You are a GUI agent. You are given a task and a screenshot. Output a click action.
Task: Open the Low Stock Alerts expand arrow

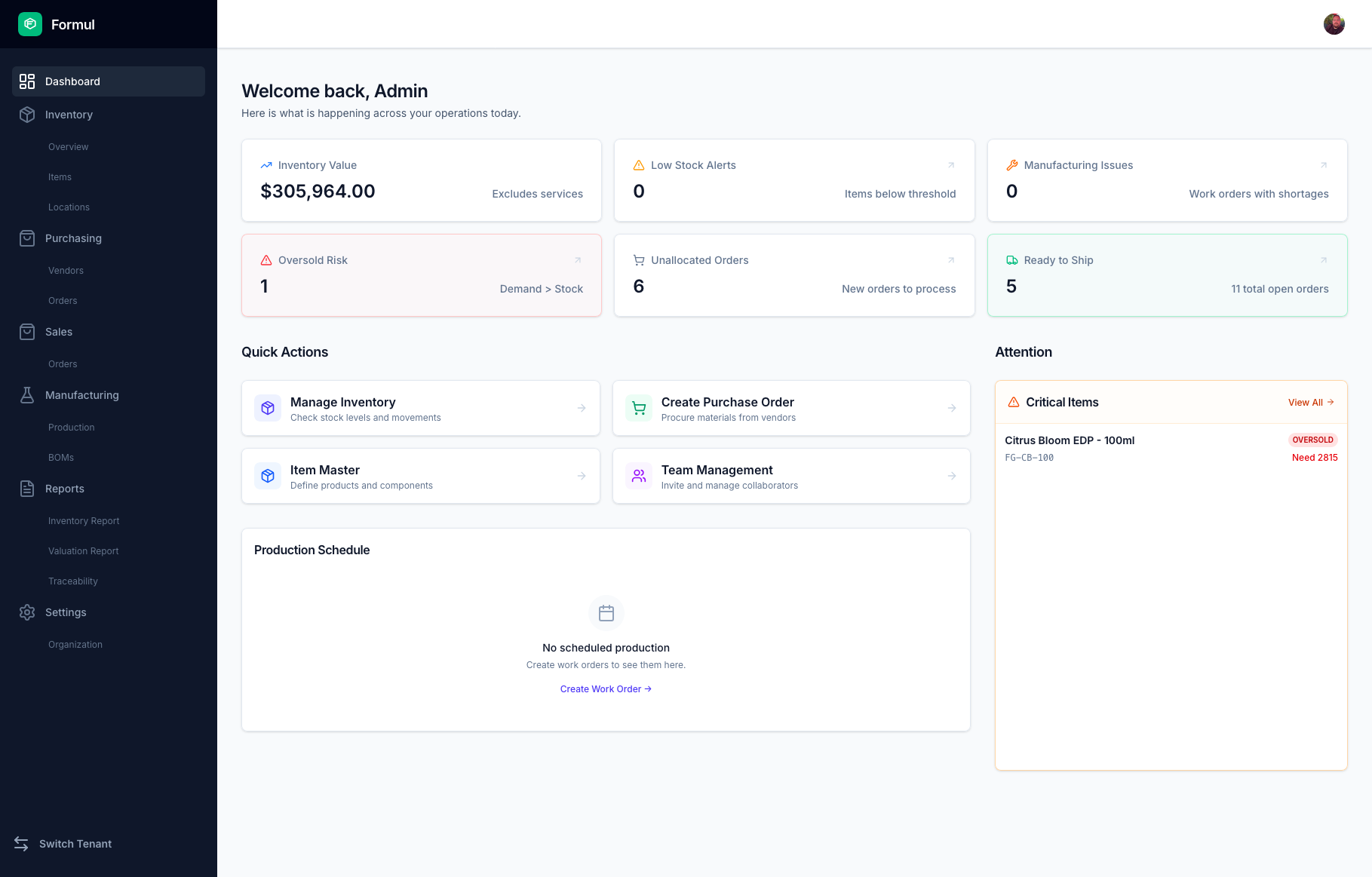click(950, 165)
